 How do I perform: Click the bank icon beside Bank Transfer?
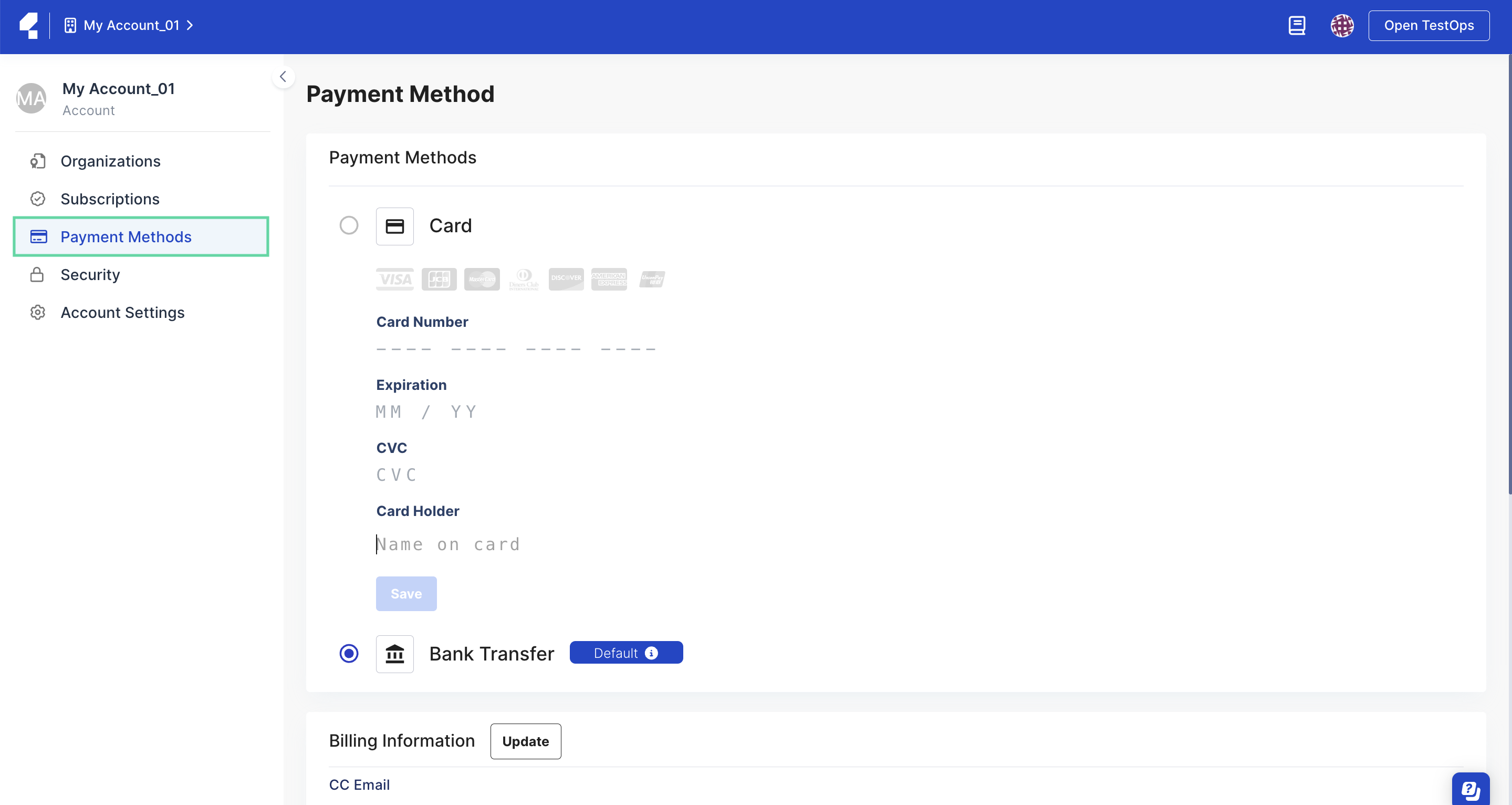(394, 654)
